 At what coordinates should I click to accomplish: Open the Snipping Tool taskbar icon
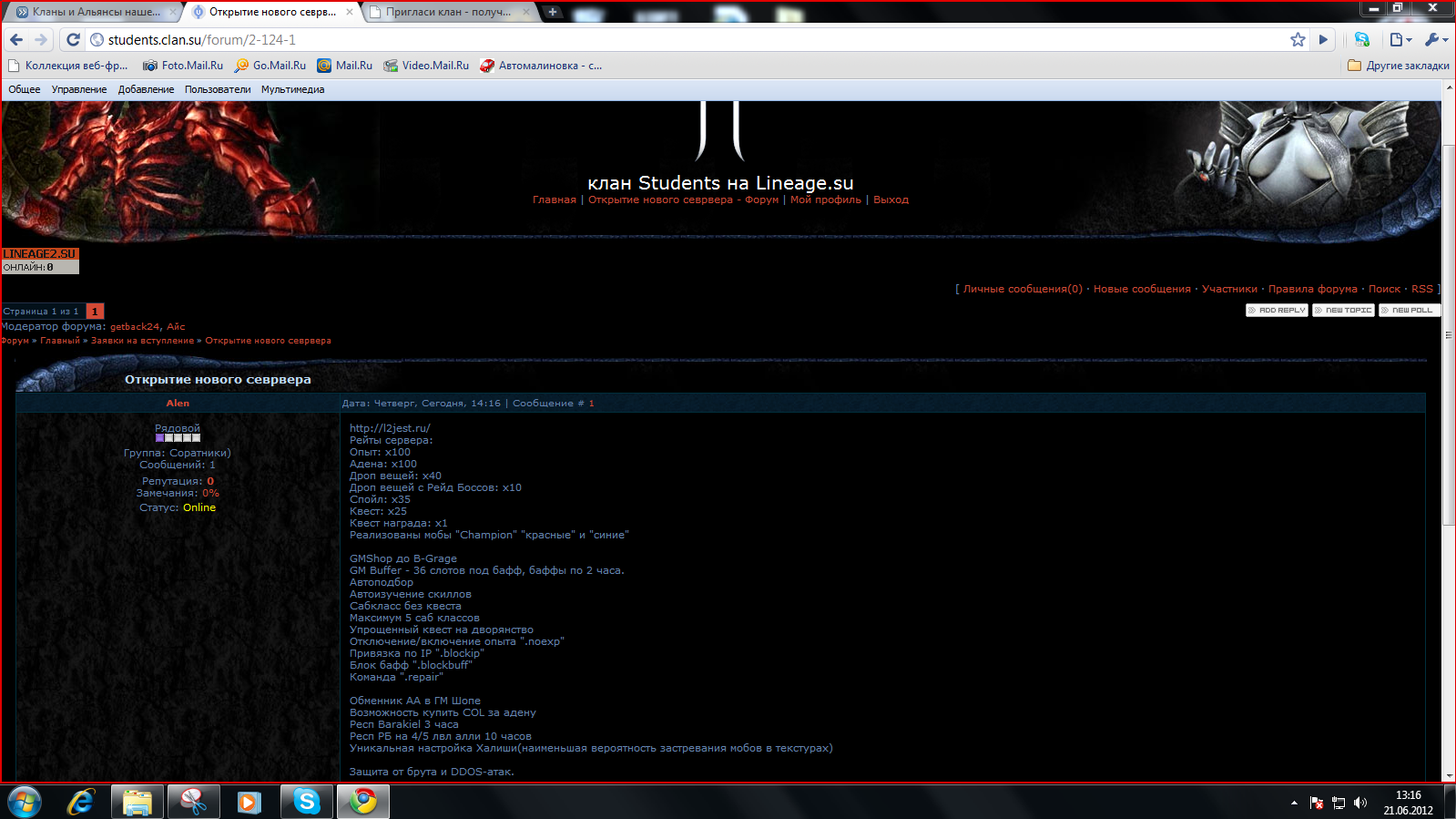194,802
